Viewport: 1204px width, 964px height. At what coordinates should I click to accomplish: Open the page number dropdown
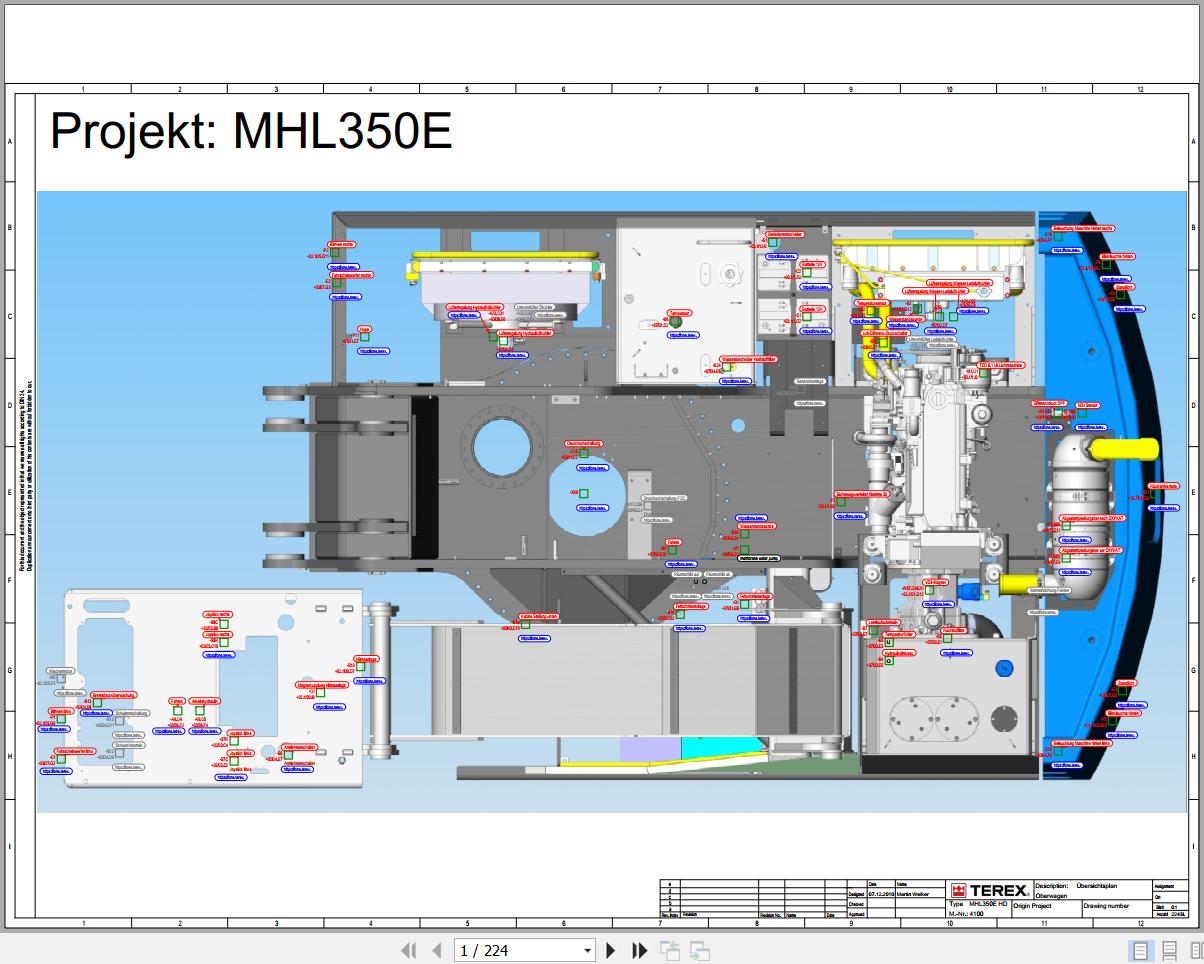587,949
